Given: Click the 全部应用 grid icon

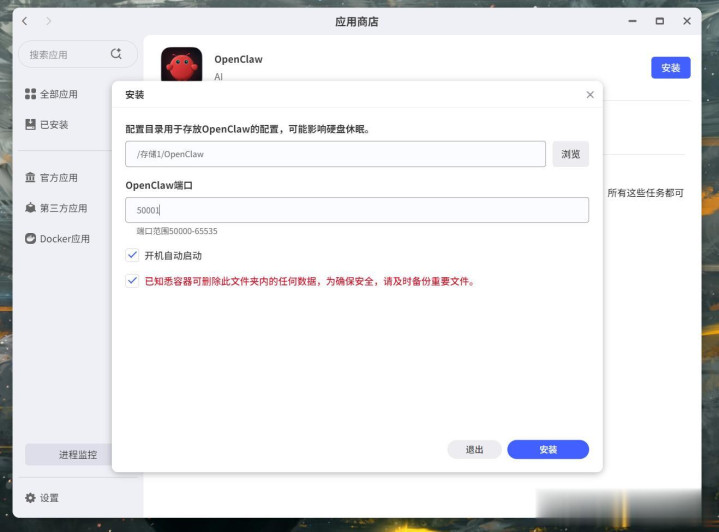Looking at the screenshot, I should coord(30,94).
